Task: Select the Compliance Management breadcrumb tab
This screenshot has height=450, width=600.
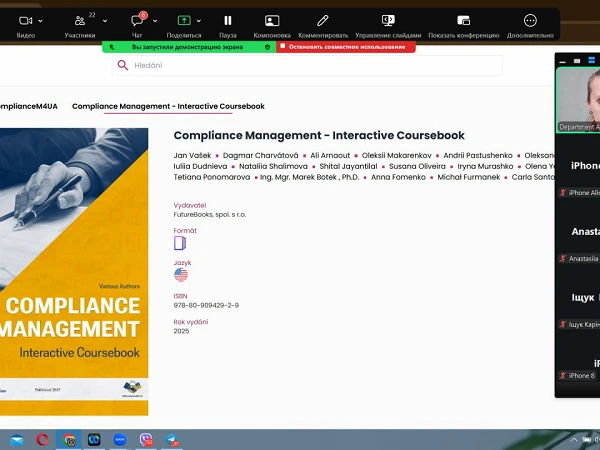Action: [168, 106]
